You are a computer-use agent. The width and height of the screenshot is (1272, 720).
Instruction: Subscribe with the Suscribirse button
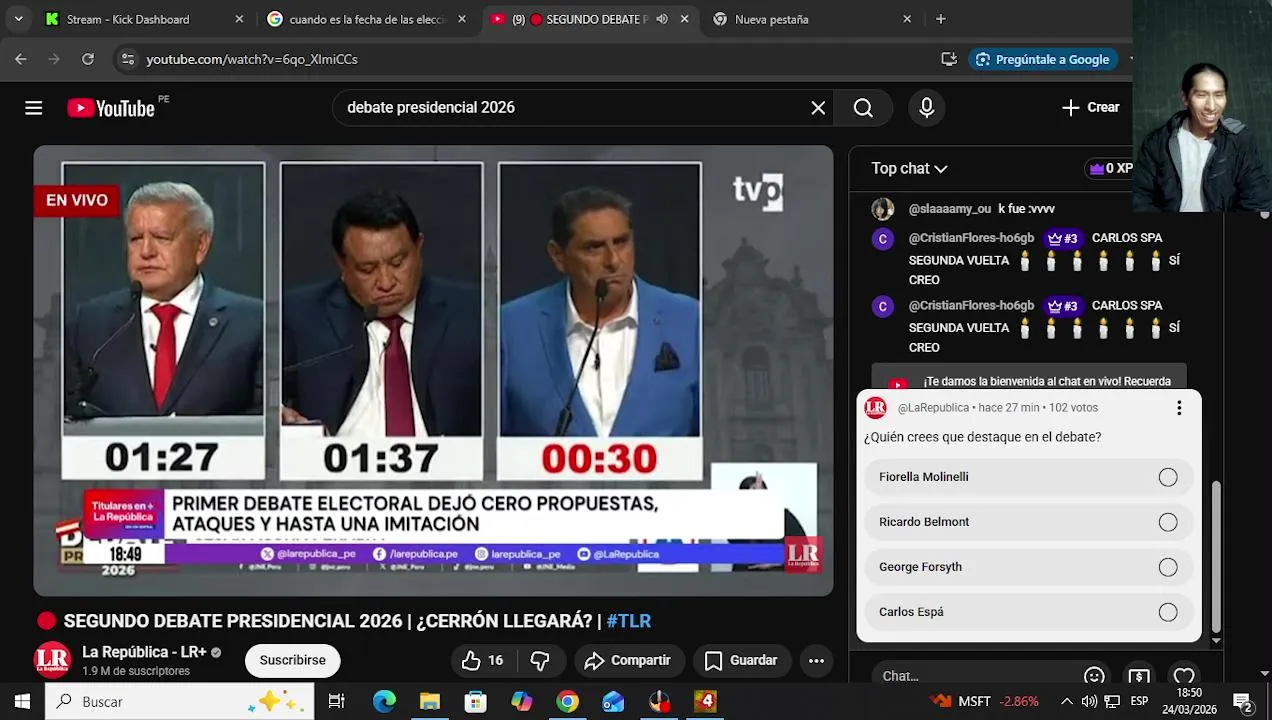click(293, 660)
